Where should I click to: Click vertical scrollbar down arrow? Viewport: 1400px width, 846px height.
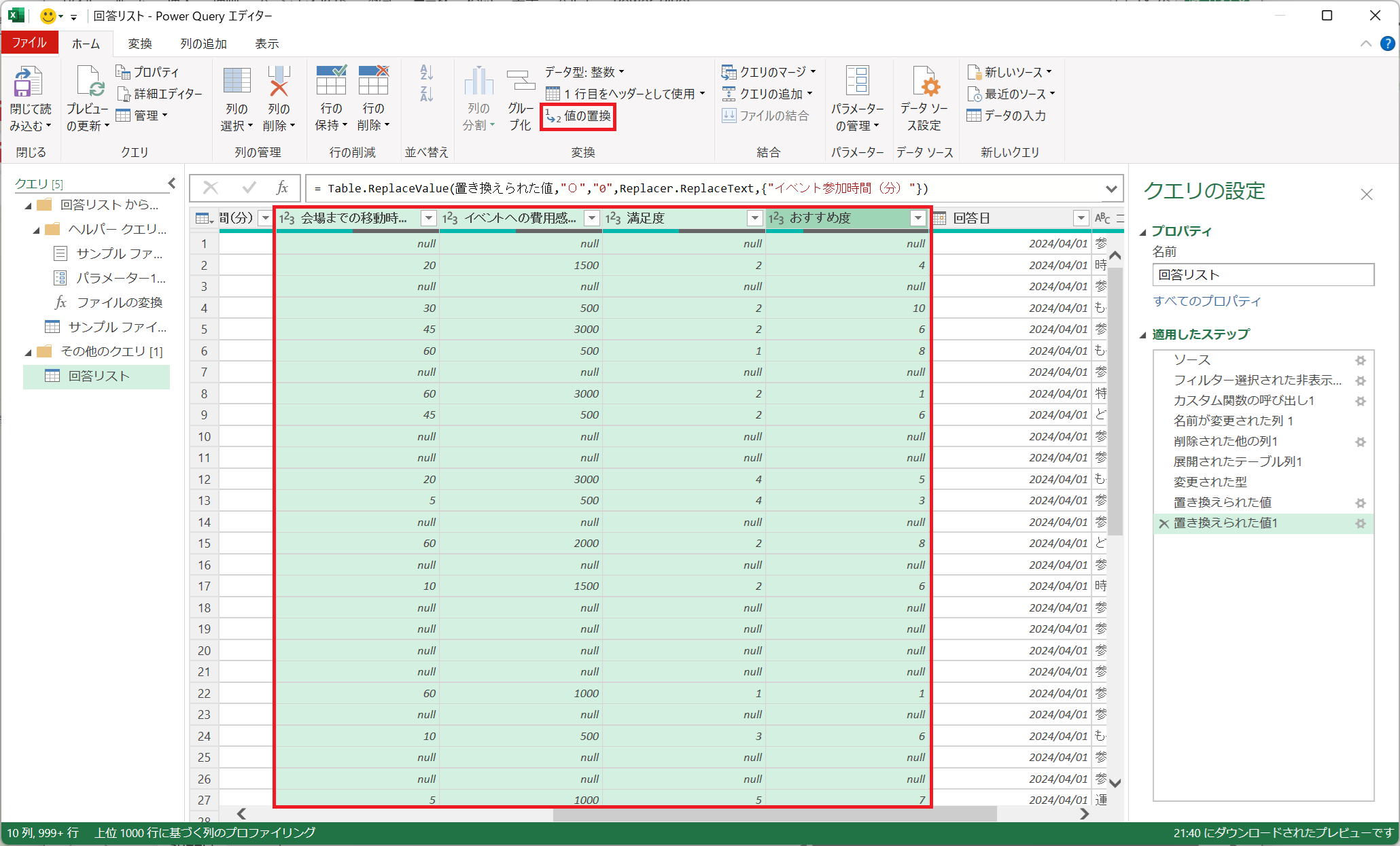[1115, 783]
